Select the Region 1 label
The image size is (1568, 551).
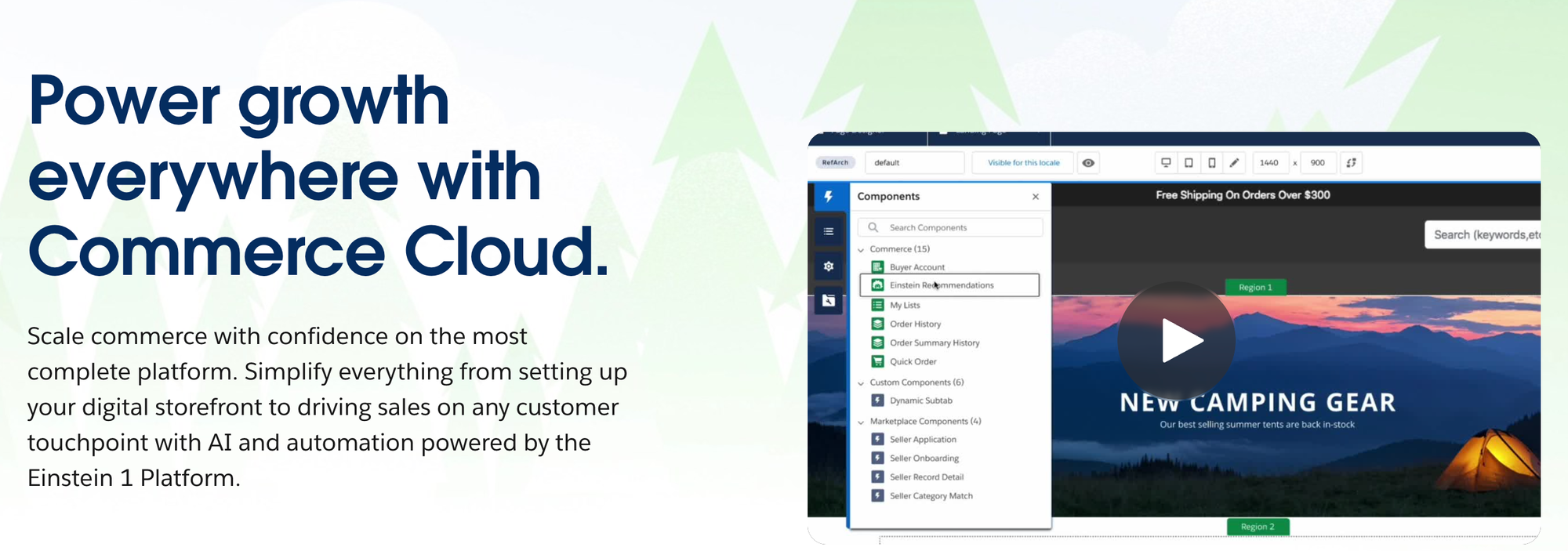coord(1255,288)
